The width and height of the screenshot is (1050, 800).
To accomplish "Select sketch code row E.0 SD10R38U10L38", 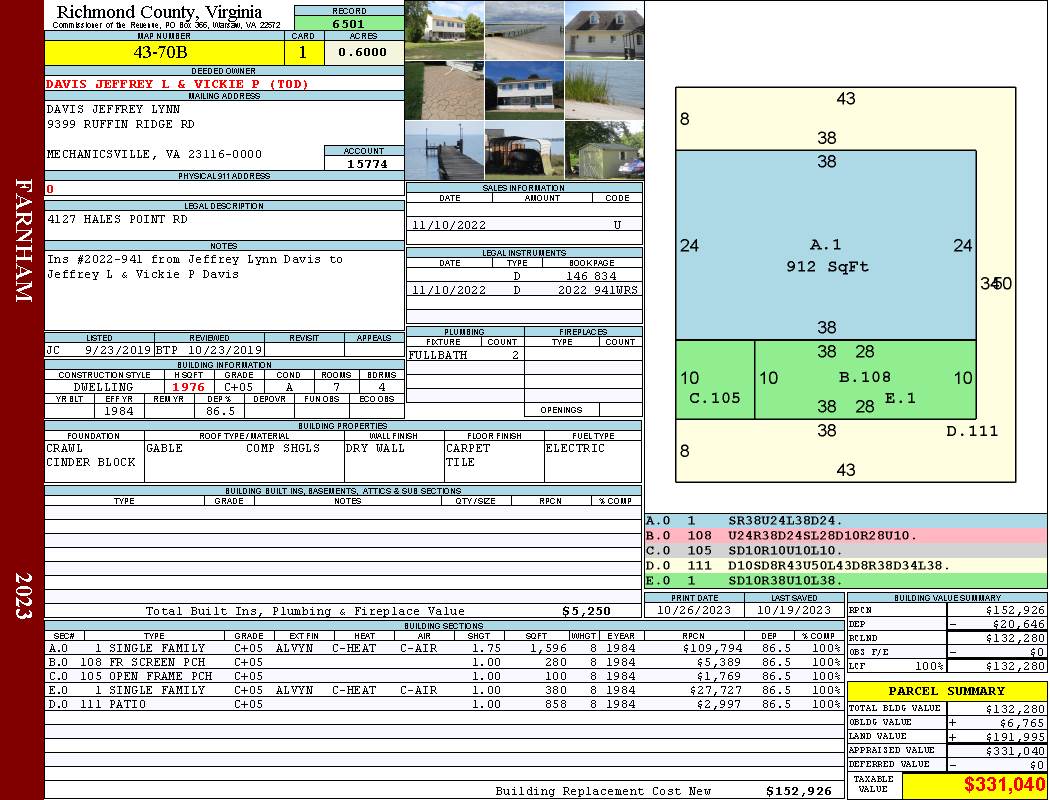I will pos(845,580).
